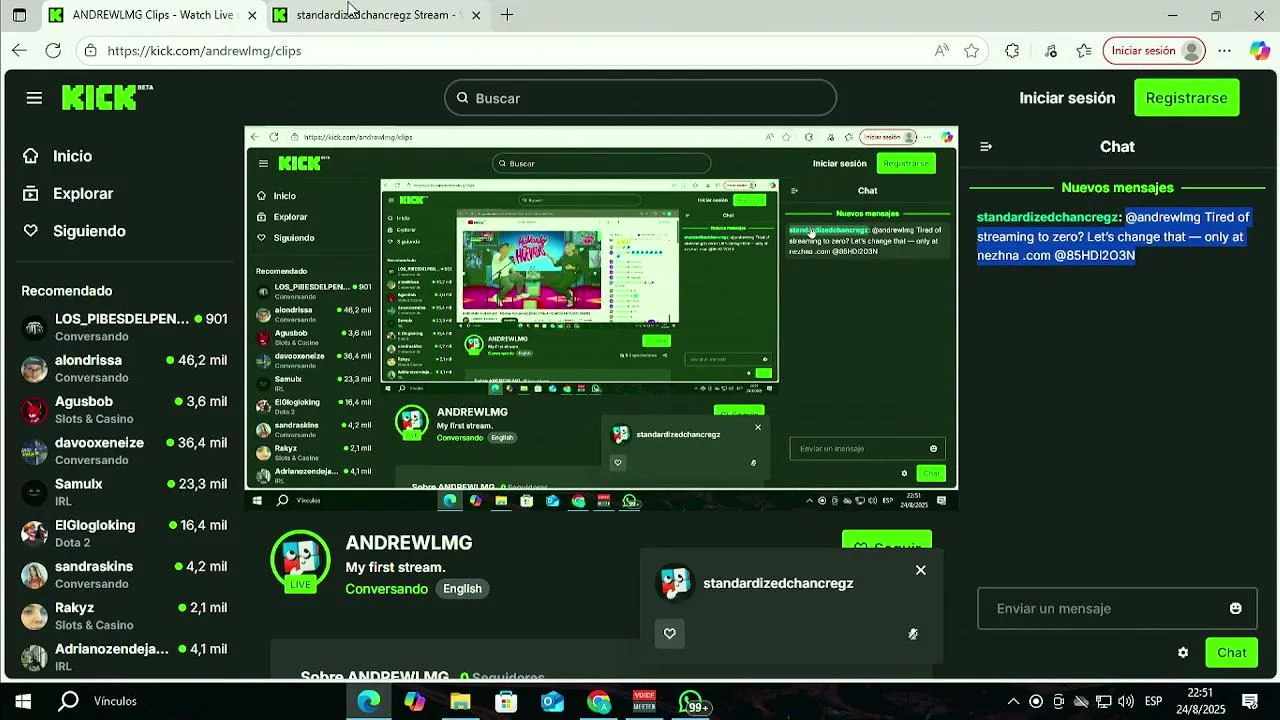Open the browser tab actions menu
1280x720 pixels.
tap(19, 15)
